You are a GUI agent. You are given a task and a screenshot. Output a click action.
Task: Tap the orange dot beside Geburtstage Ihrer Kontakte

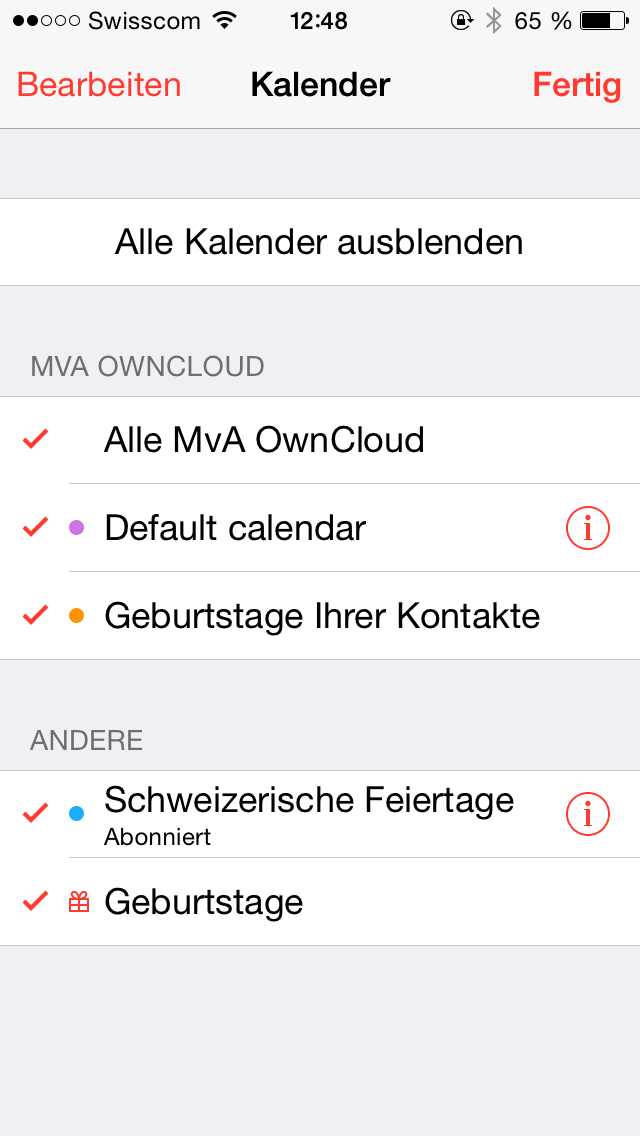tap(76, 614)
